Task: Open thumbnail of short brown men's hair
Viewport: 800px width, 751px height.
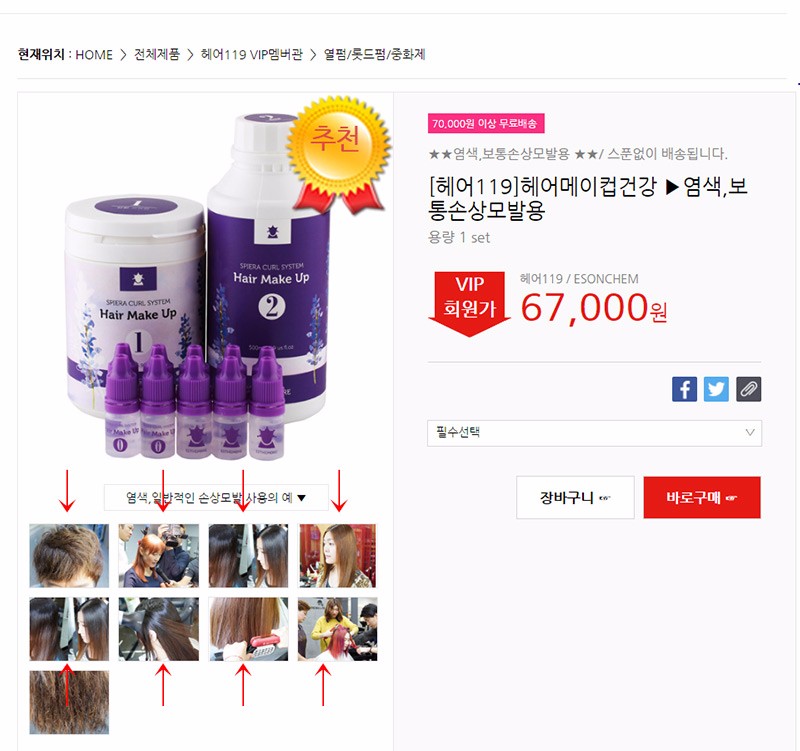Action: [69, 556]
